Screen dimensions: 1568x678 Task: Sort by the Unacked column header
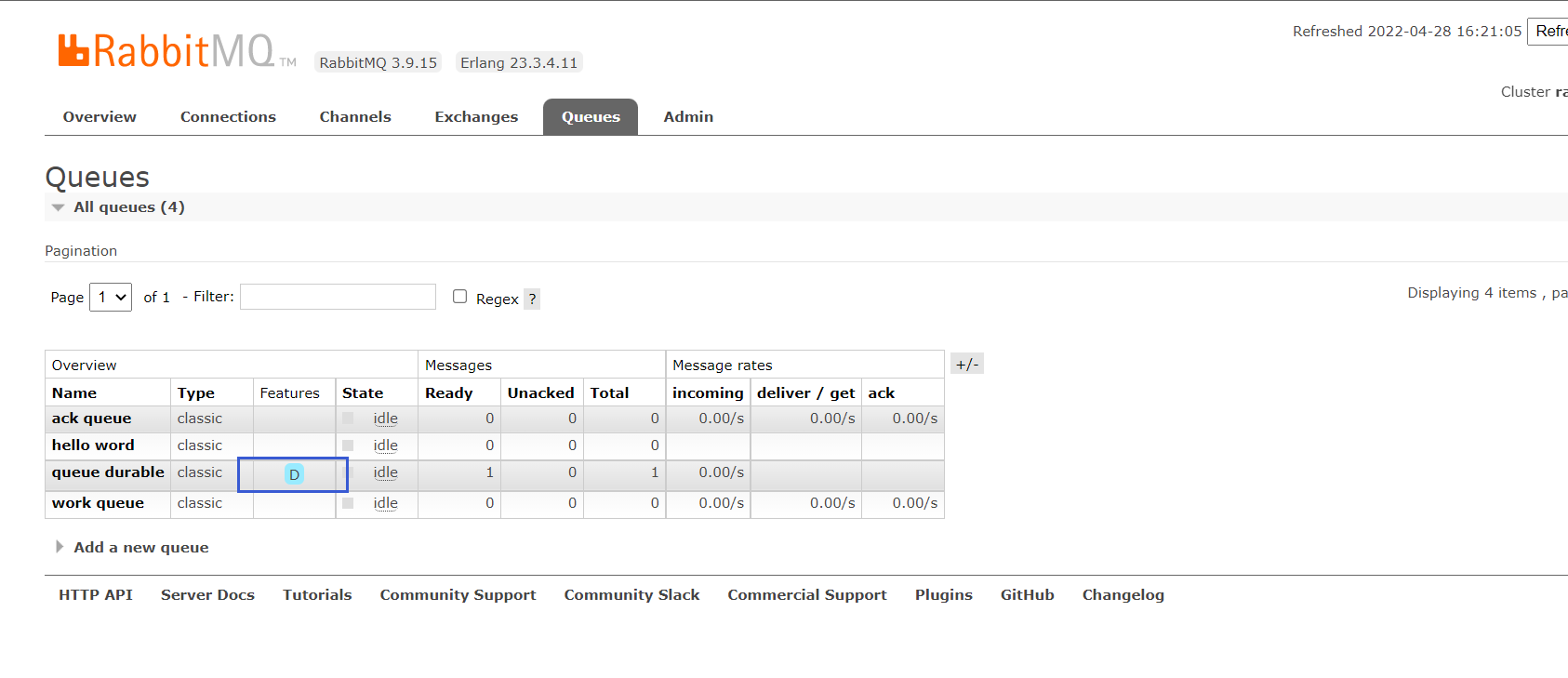click(x=540, y=392)
